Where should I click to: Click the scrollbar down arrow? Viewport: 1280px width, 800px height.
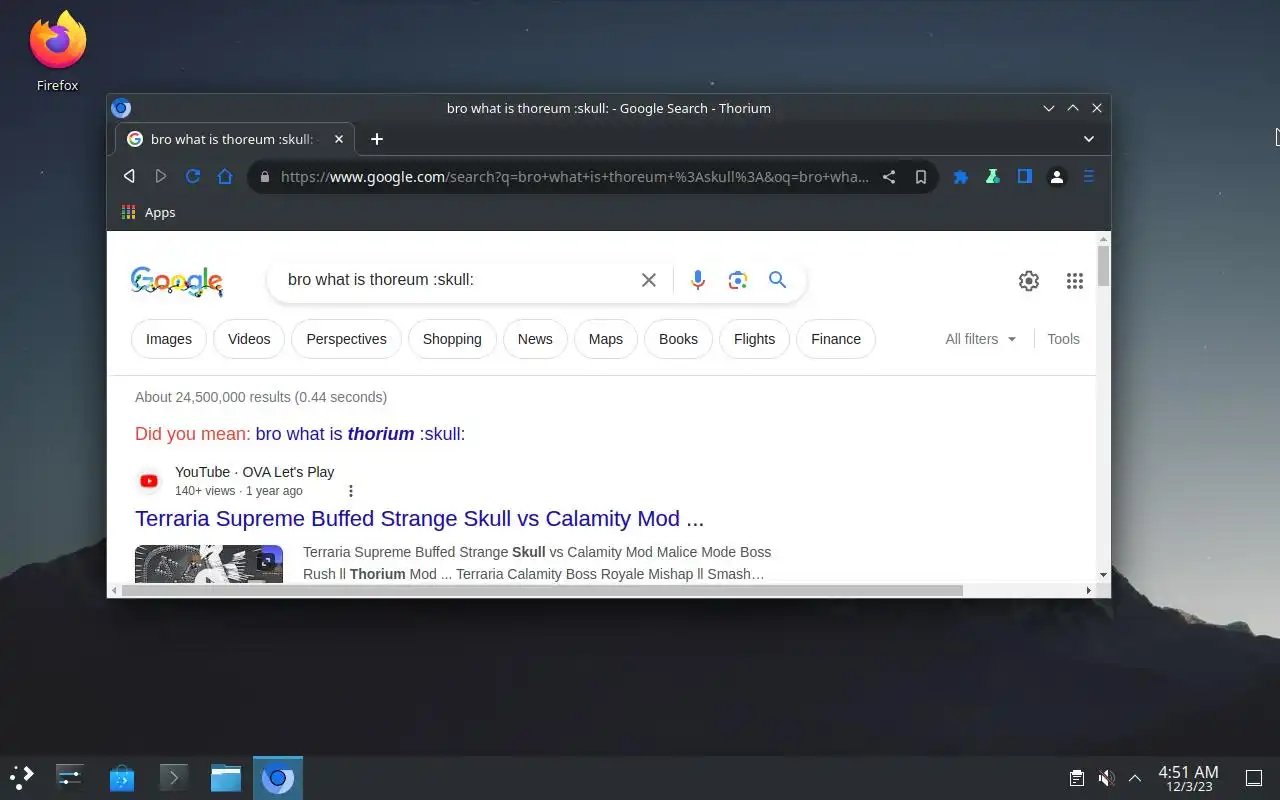(1104, 575)
